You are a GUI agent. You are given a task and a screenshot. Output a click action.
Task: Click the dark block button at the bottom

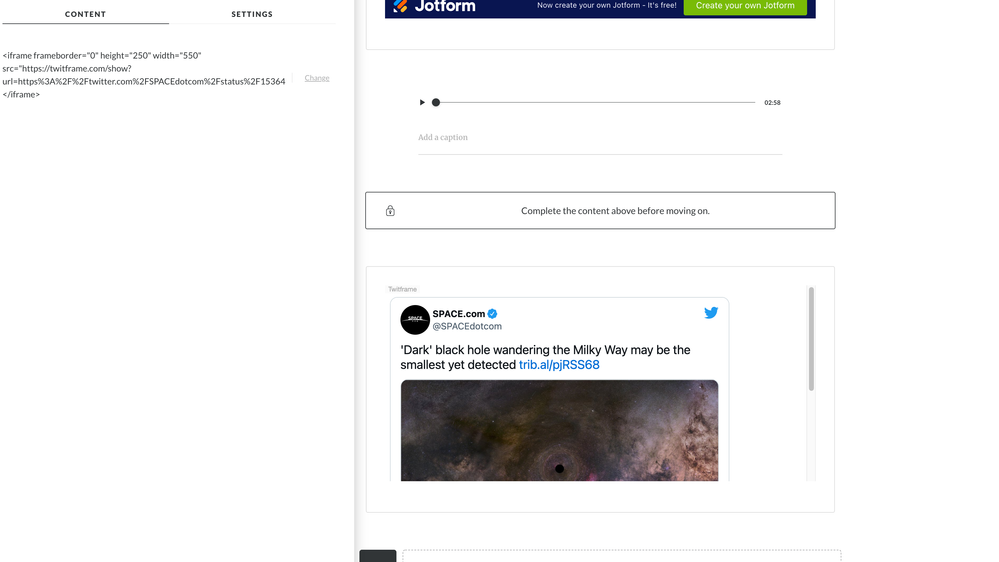pyautogui.click(x=378, y=556)
